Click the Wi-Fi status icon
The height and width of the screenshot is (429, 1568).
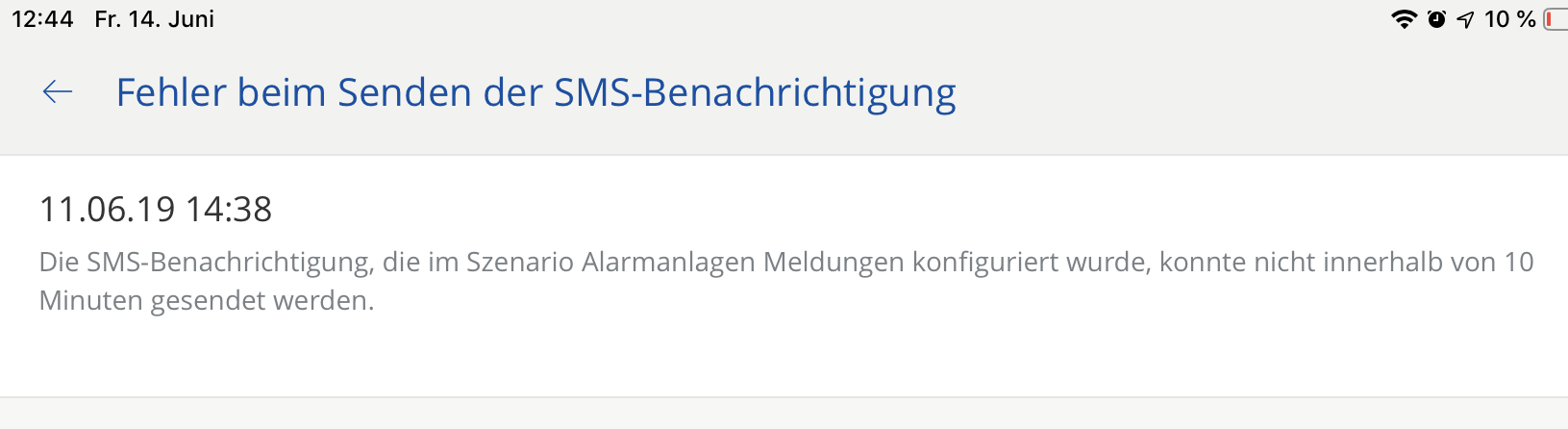(x=1405, y=19)
